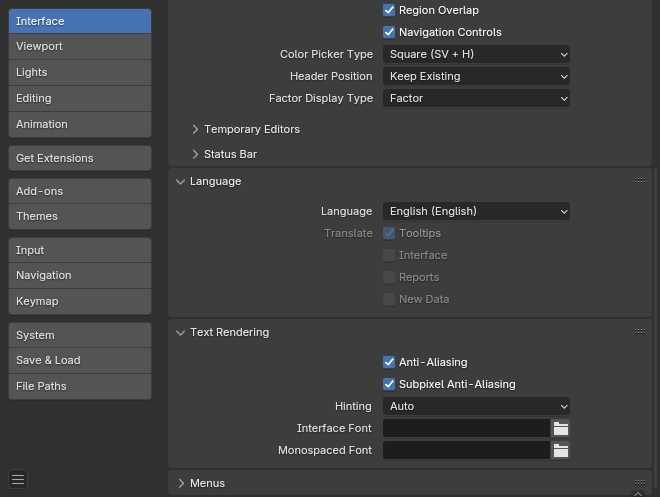
Task: Browse for Monospaced Font file
Action: tap(561, 450)
